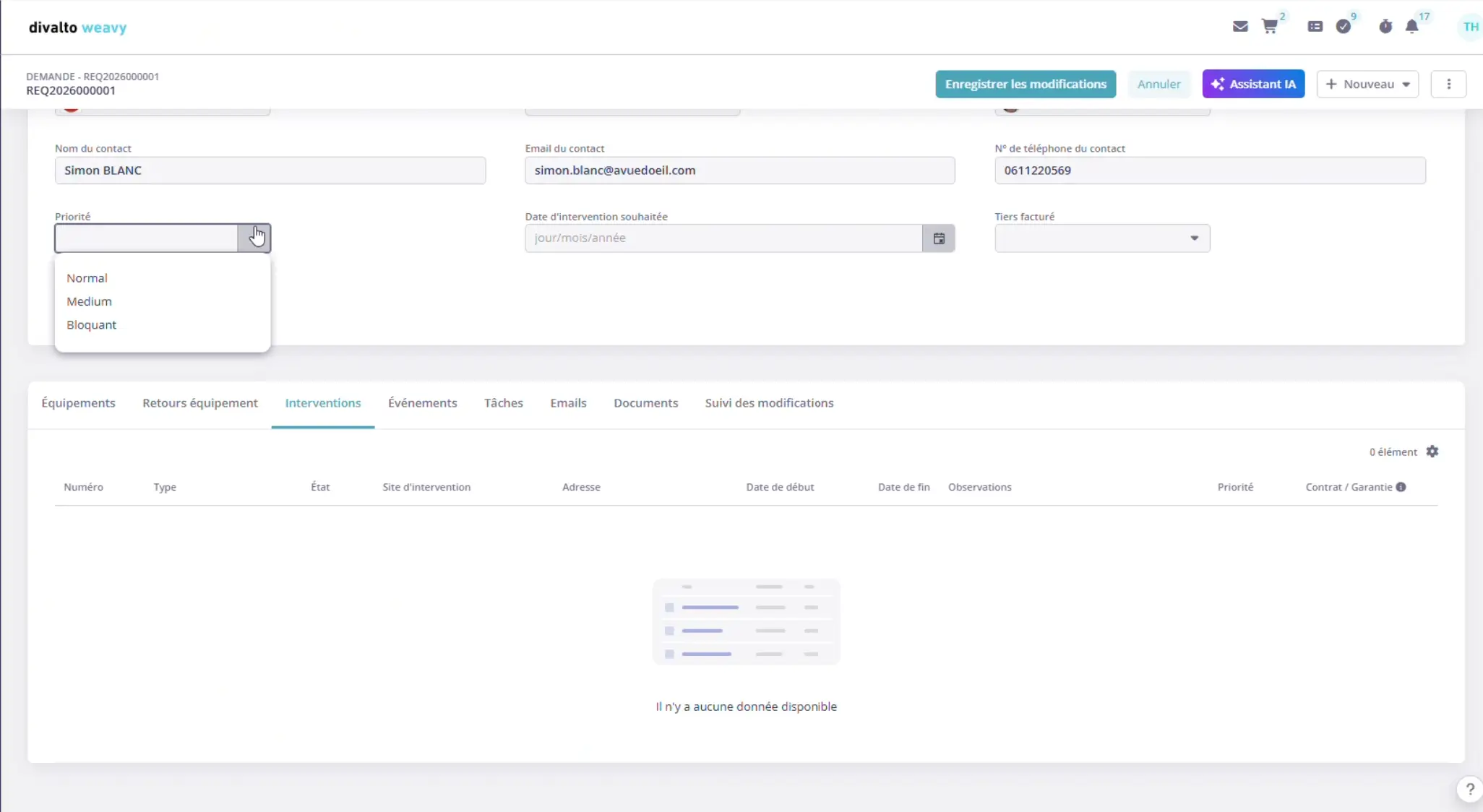Open the table settings gear icon
Image resolution: width=1483 pixels, height=812 pixels.
click(x=1432, y=452)
